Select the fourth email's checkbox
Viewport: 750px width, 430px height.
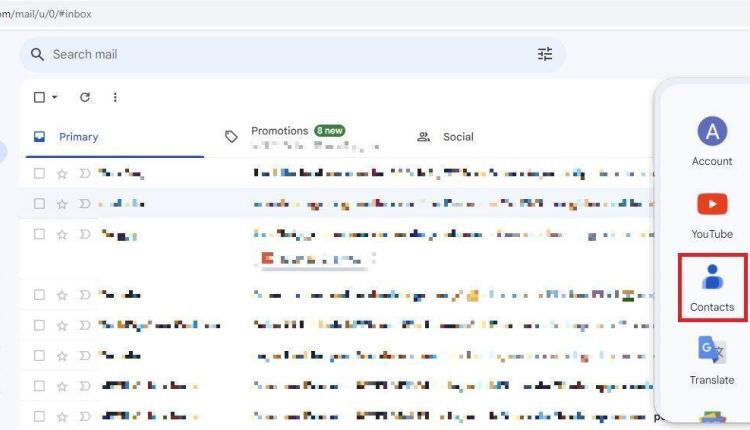coord(39,295)
